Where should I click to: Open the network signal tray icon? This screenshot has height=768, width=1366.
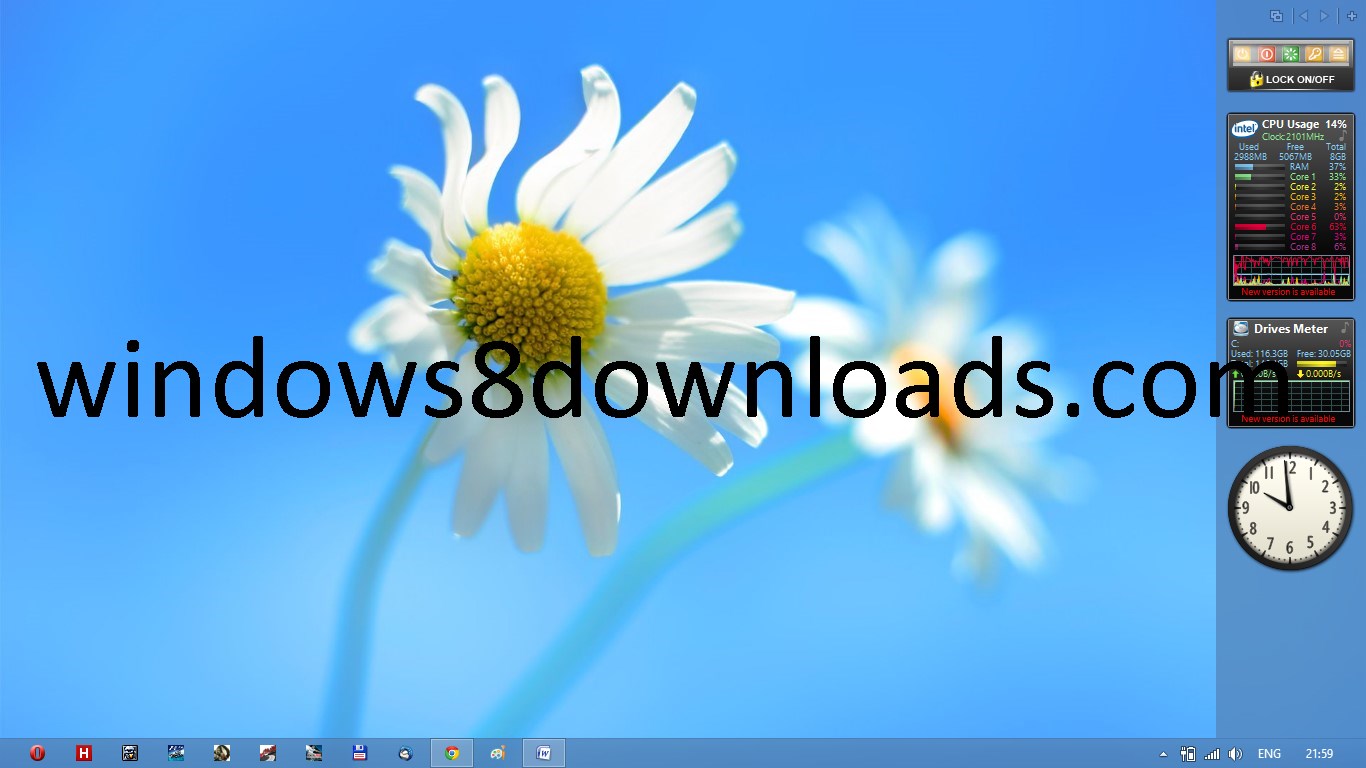1212,754
